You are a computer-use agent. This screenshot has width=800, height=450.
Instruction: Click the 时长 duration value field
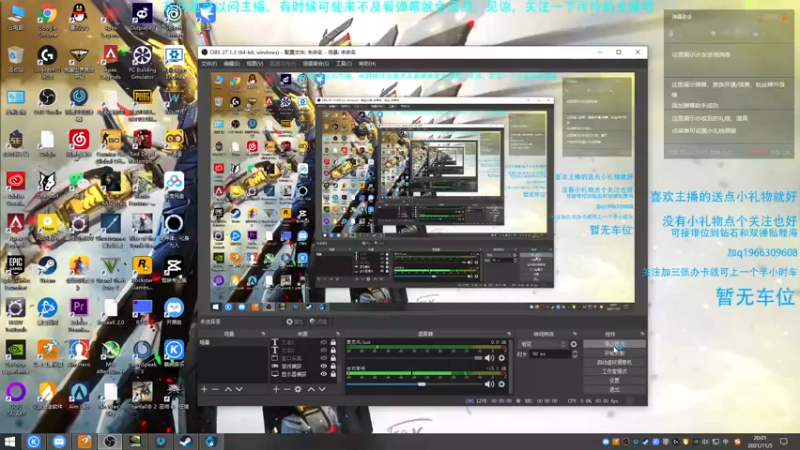[x=550, y=354]
